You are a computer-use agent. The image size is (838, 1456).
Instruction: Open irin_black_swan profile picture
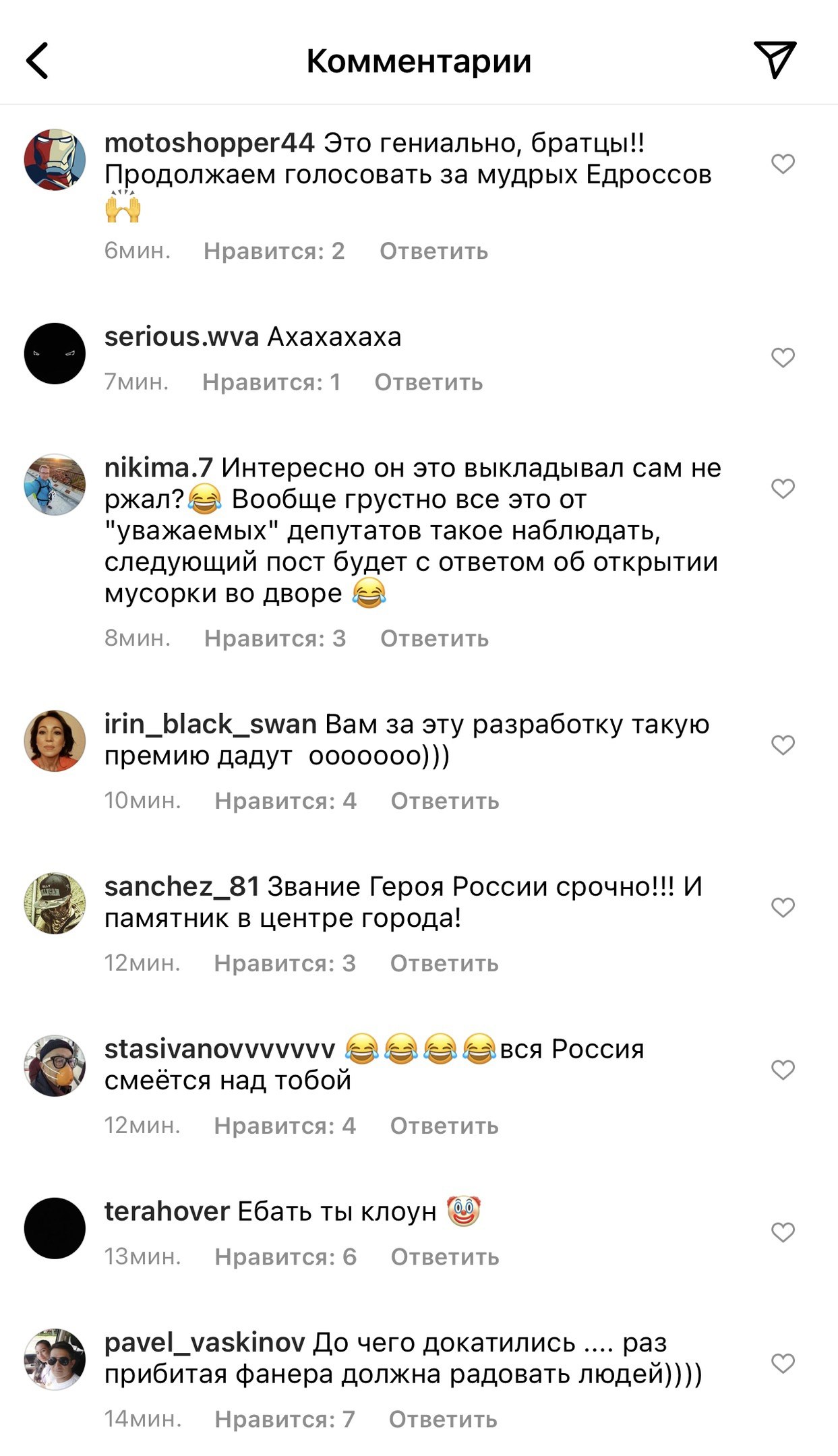tap(55, 741)
